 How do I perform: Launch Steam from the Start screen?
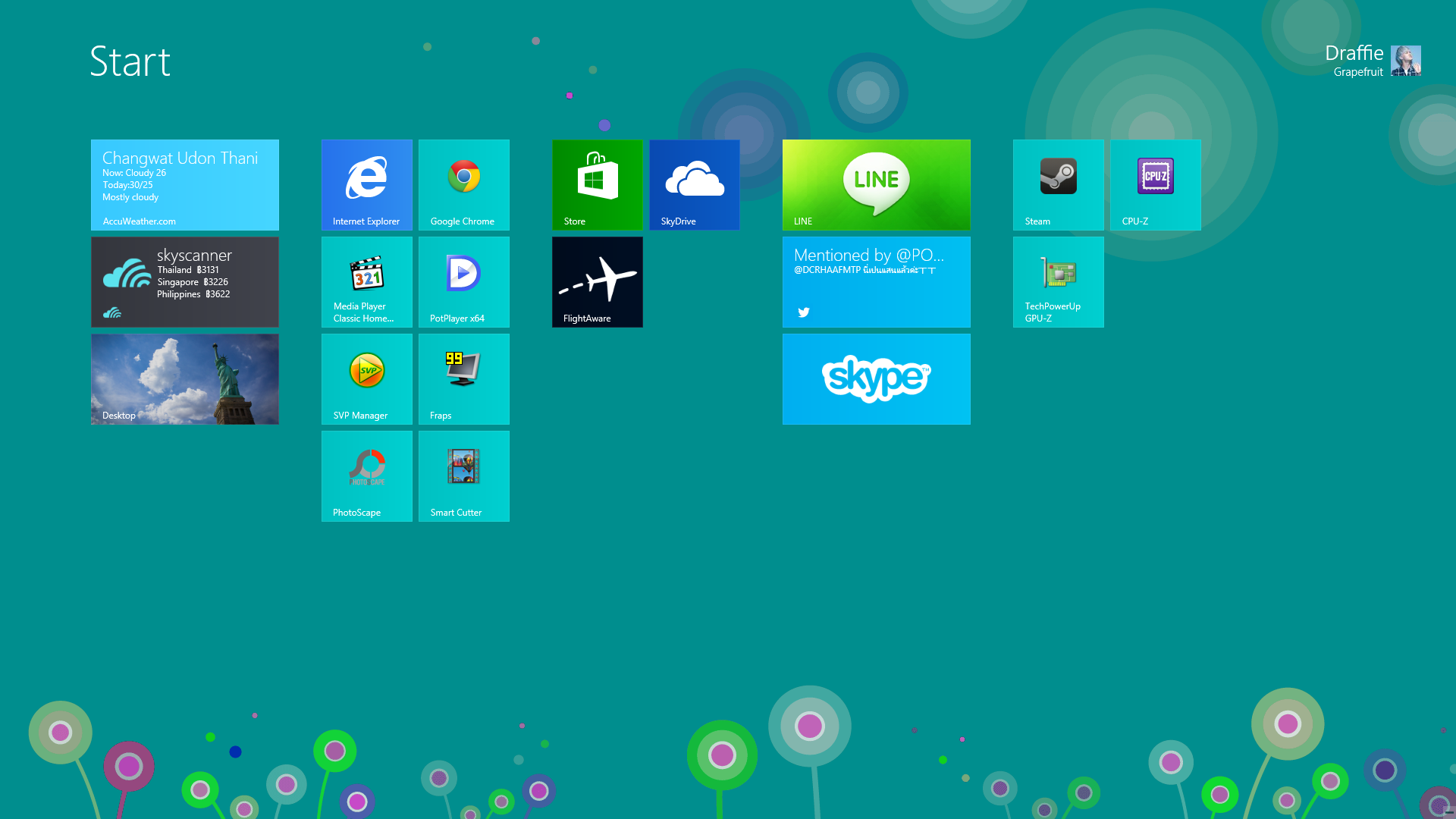pos(1059,184)
